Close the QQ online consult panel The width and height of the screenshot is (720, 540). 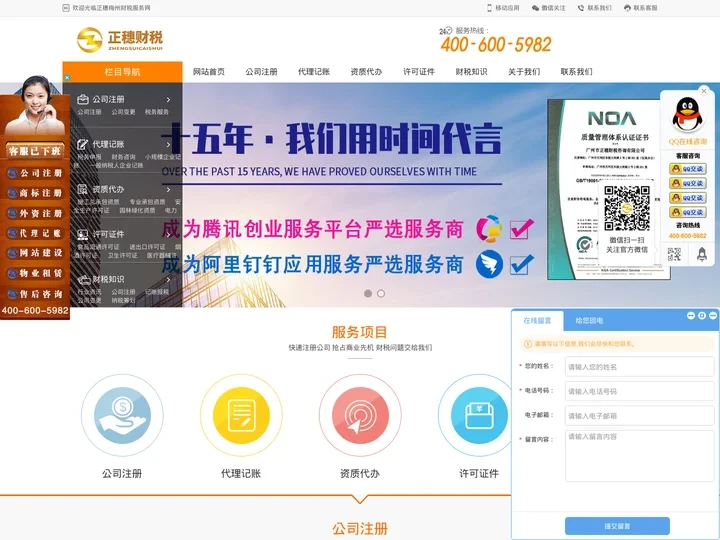[x=703, y=91]
